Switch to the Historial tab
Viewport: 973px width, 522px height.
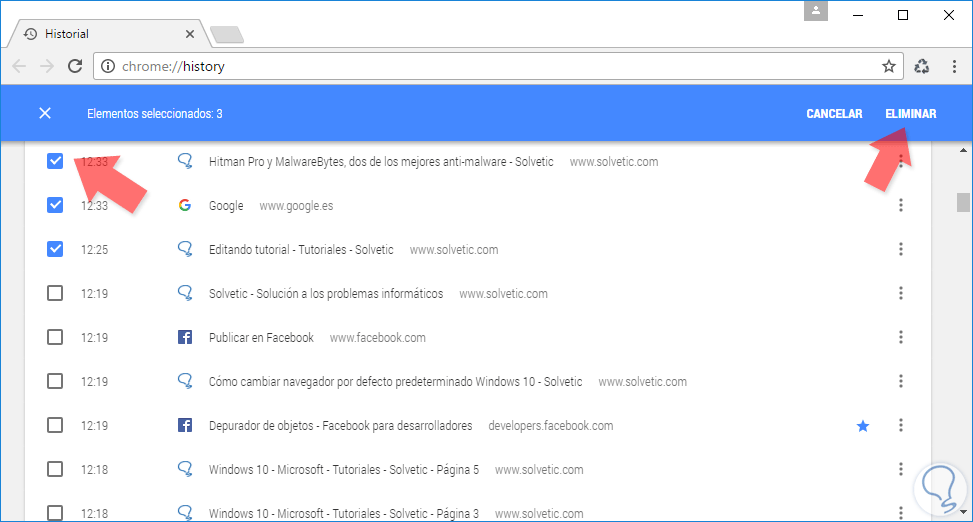click(100, 34)
